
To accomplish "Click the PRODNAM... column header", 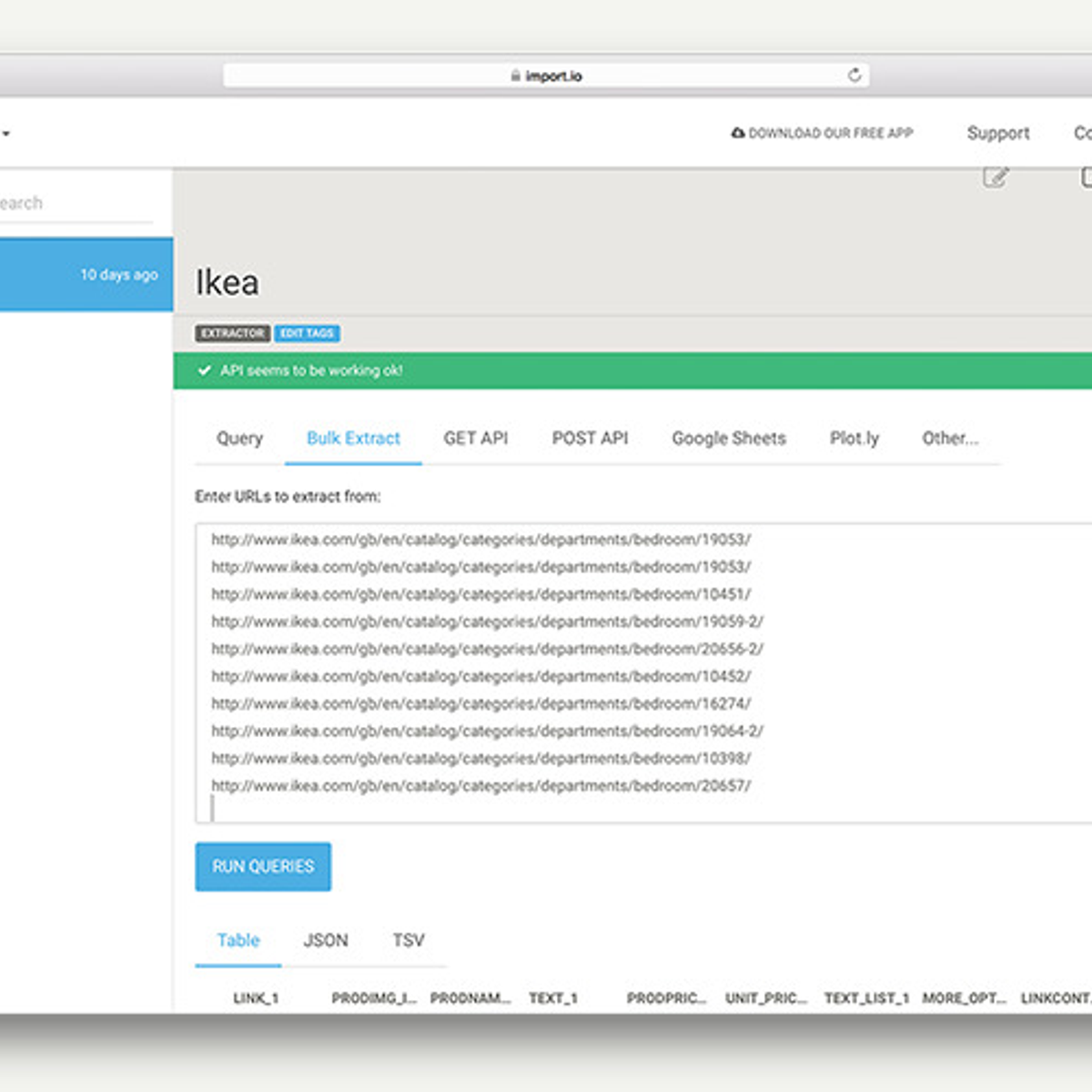I will [470, 998].
